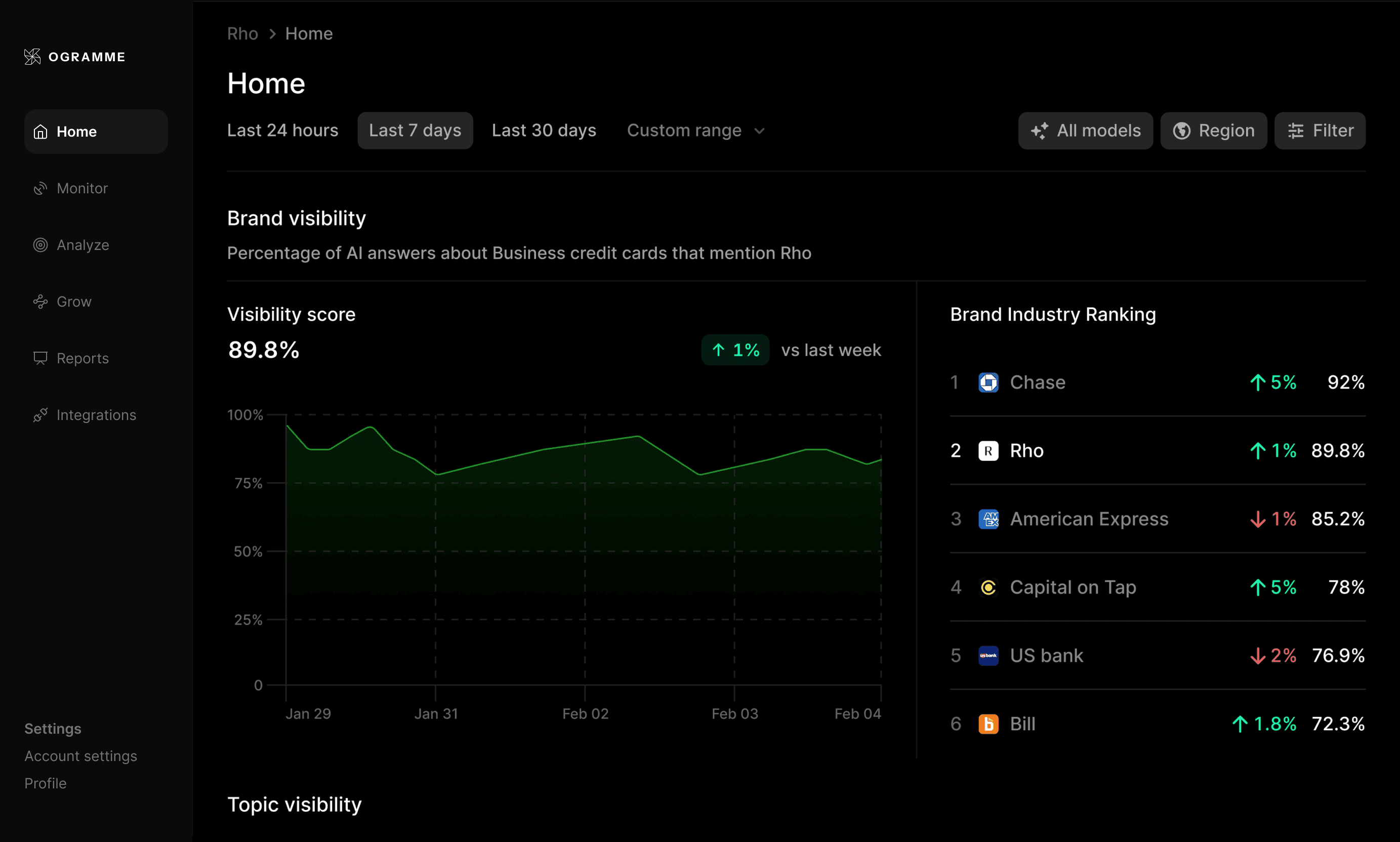1400x842 pixels.
Task: Click the Home house icon in sidebar
Action: 40,132
